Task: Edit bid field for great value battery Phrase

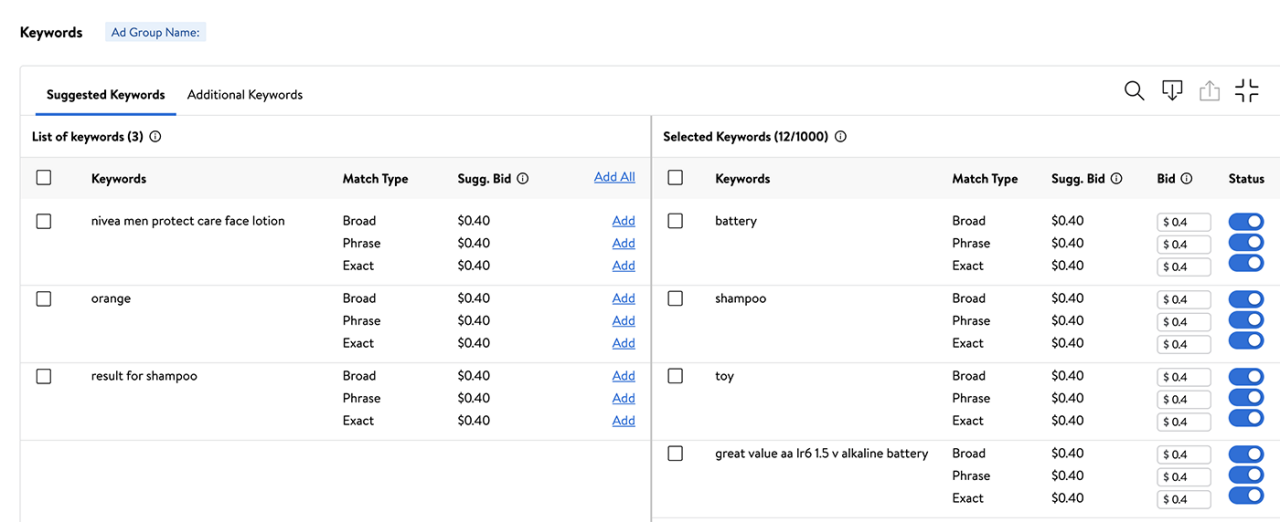Action: 1184,477
